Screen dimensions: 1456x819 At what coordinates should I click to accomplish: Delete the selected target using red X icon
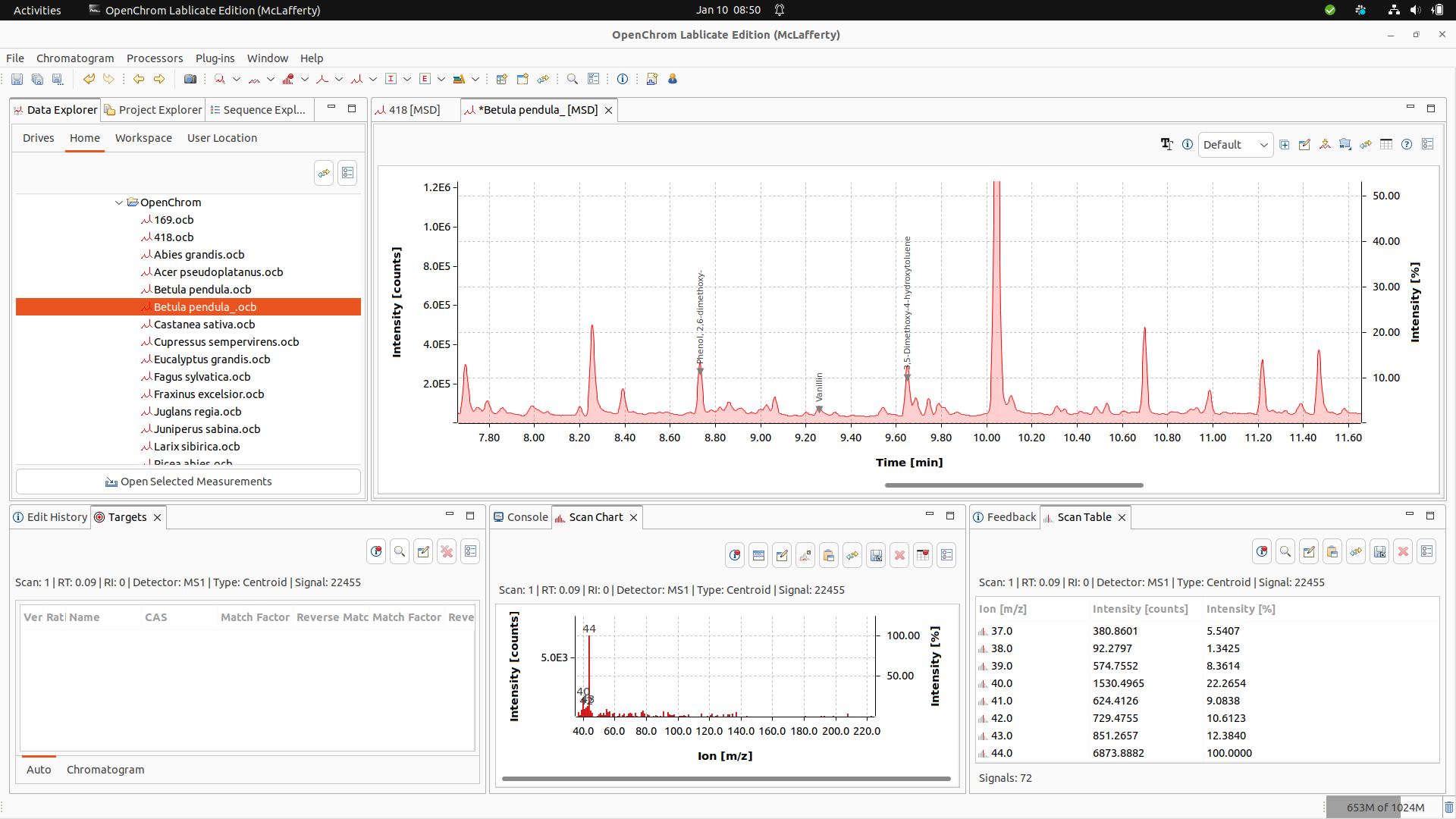point(447,551)
